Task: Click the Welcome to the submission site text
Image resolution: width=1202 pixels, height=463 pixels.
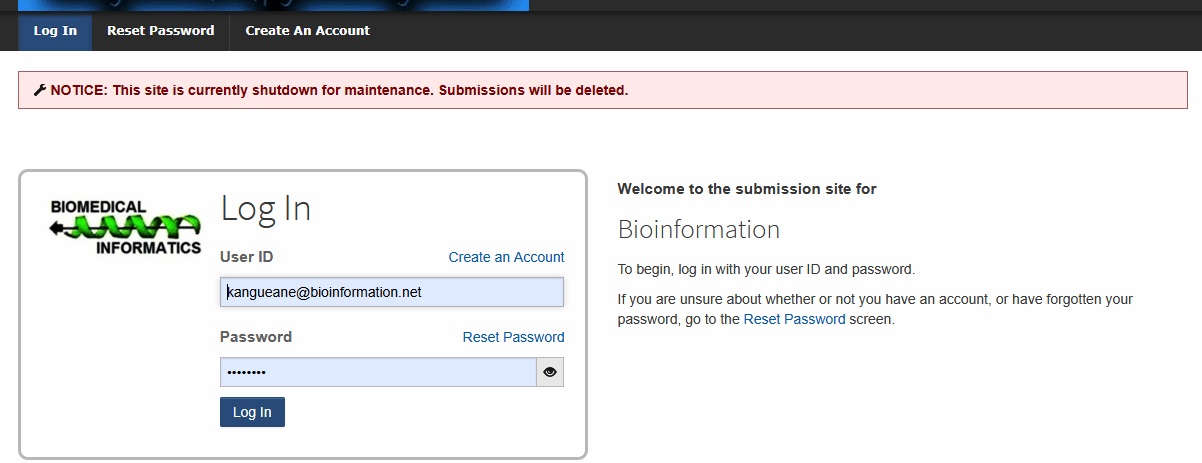Action: [x=747, y=188]
